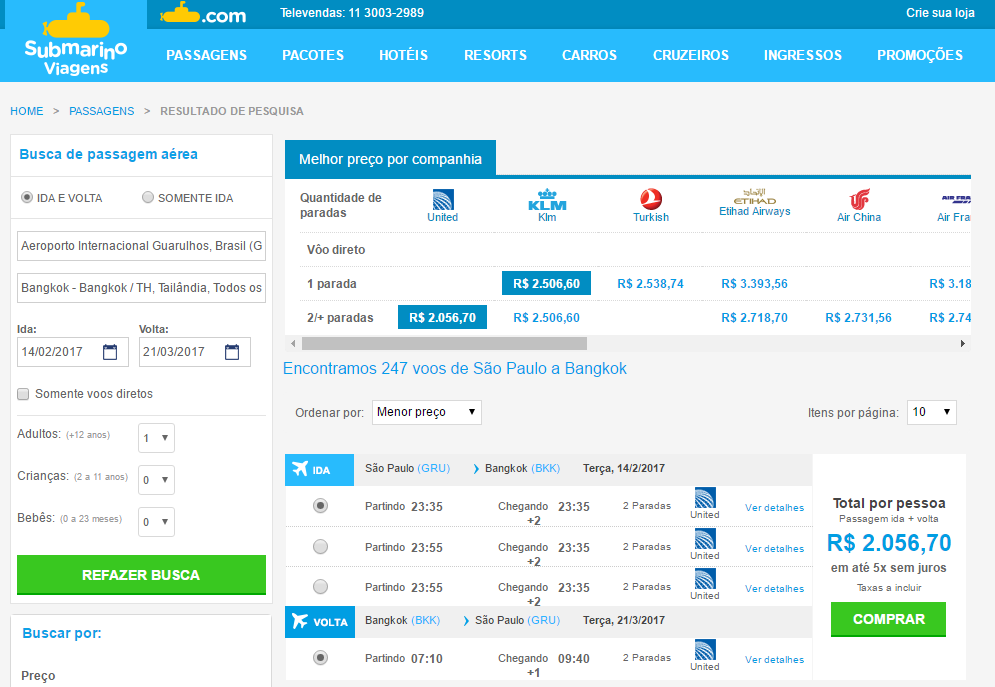The image size is (995, 687).
Task: Click the Ida date field 14/02/2017
Action: click(x=72, y=351)
